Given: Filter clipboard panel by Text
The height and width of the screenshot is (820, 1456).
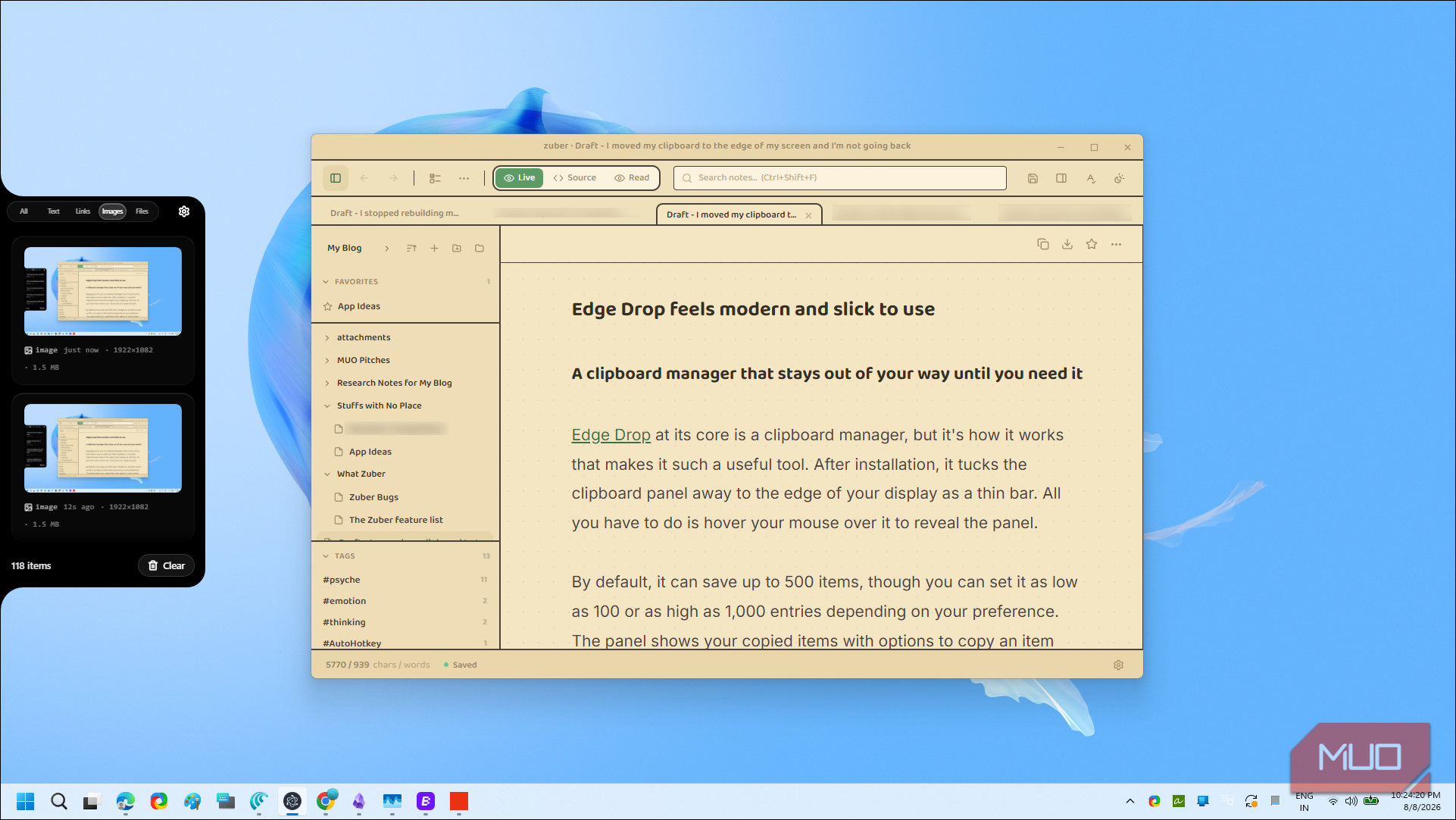Looking at the screenshot, I should (x=53, y=211).
